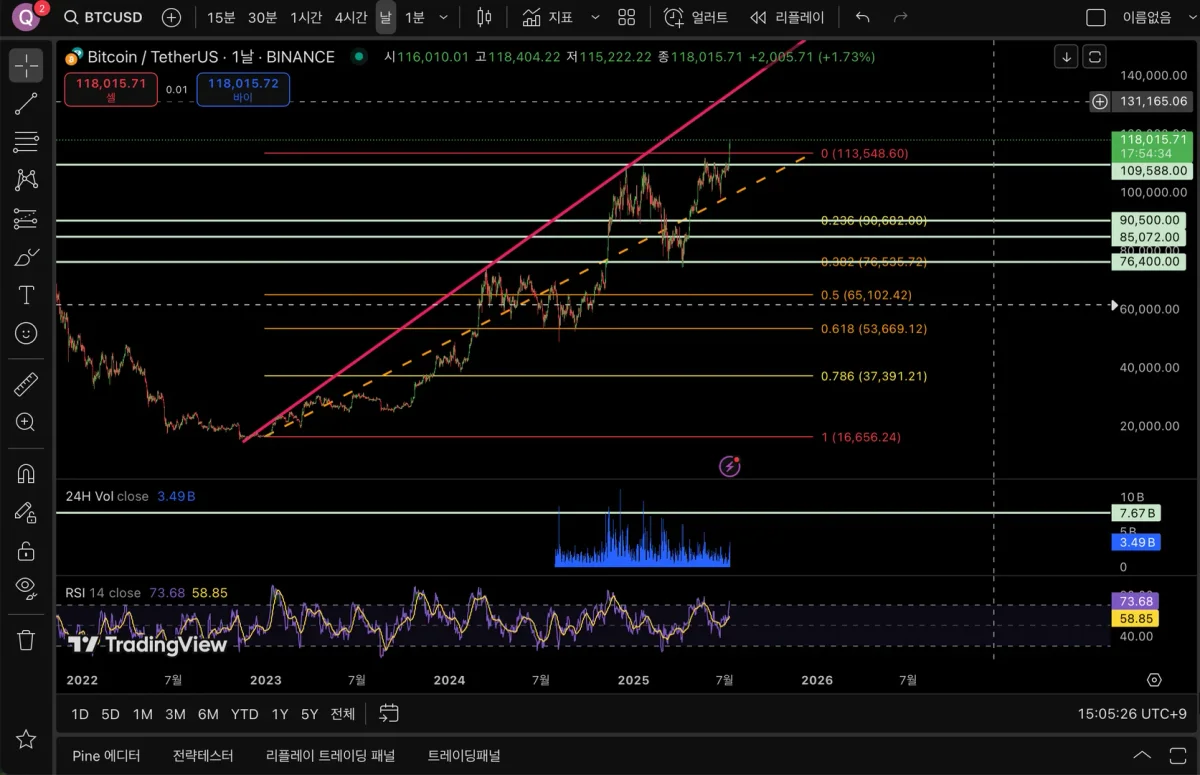The image size is (1200, 775).
Task: Click the 얼러트 alert button
Action: click(x=696, y=17)
